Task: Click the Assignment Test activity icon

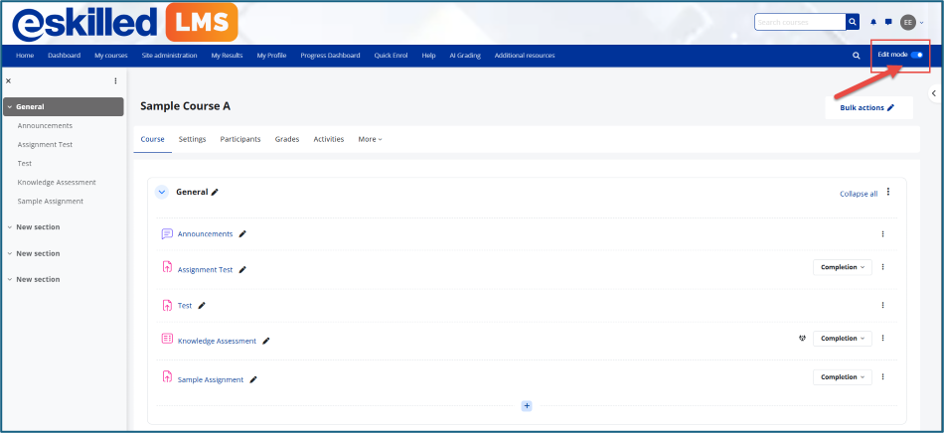Action: pos(167,267)
